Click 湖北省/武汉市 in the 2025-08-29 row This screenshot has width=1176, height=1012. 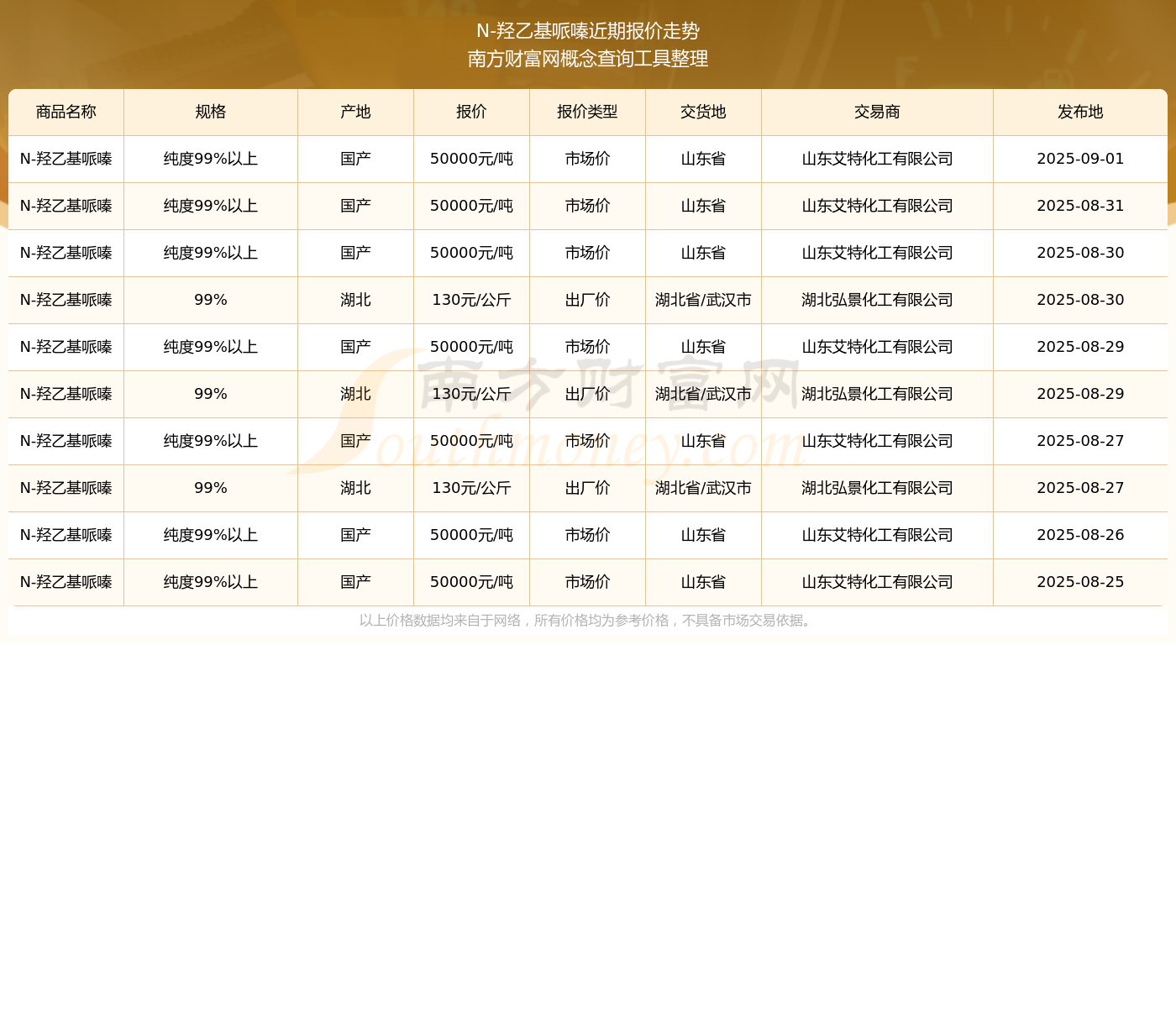[x=704, y=394]
